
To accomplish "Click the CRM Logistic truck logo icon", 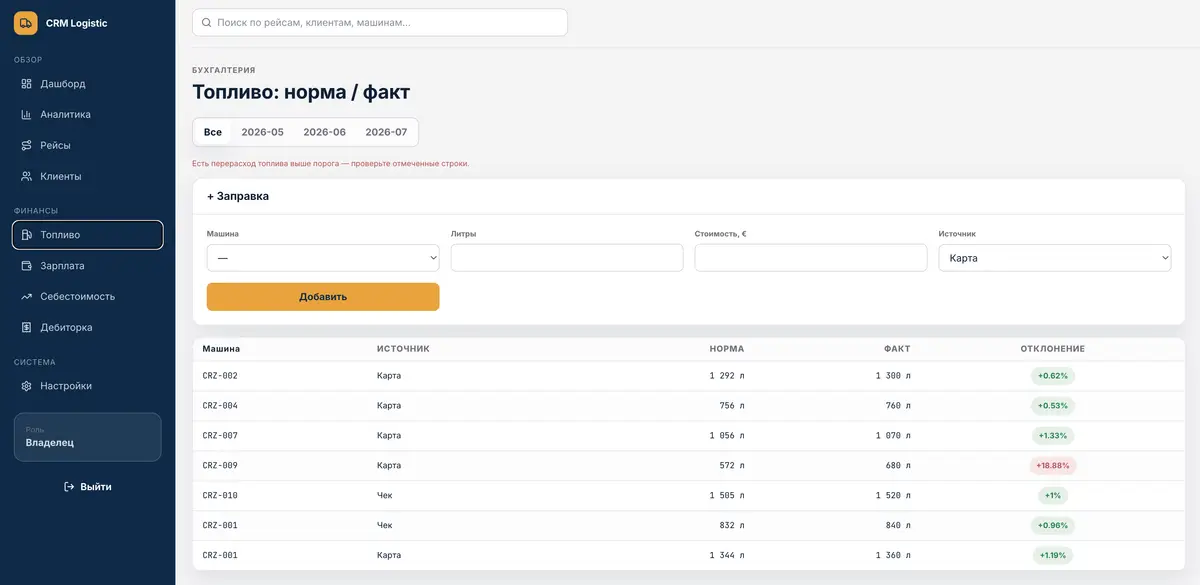I will pyautogui.click(x=26, y=23).
